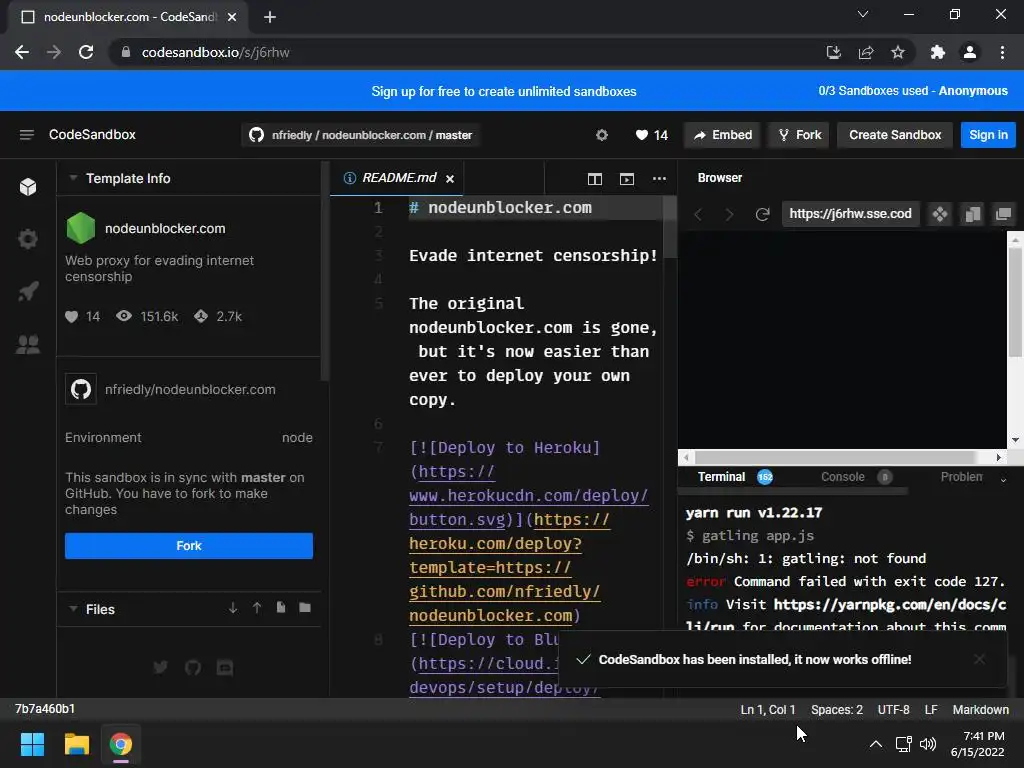1024x768 pixels.
Task: Open Deployment rocket icon in sidebar
Action: (28, 291)
